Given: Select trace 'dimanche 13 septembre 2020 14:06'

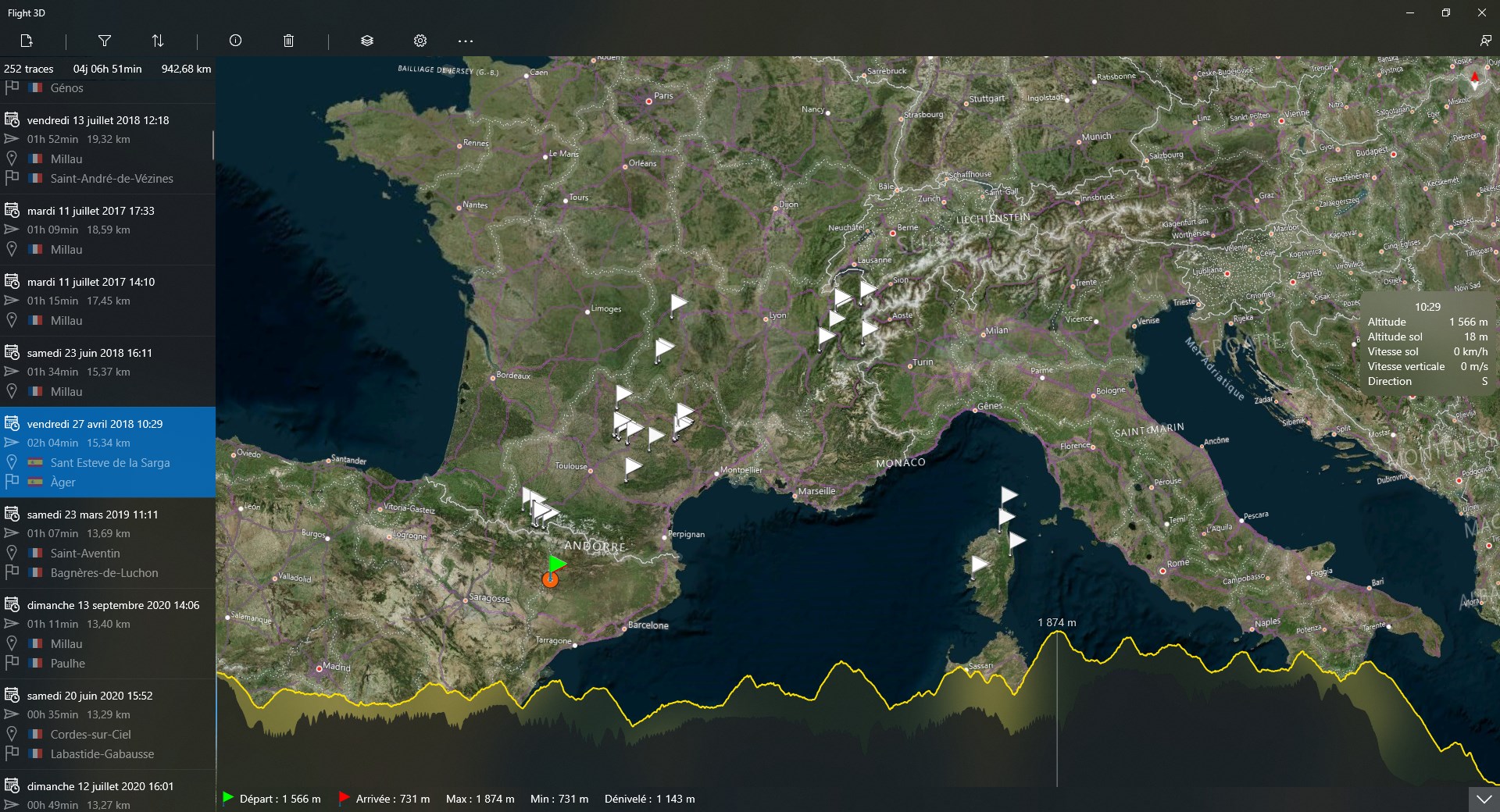Looking at the screenshot, I should (108, 634).
